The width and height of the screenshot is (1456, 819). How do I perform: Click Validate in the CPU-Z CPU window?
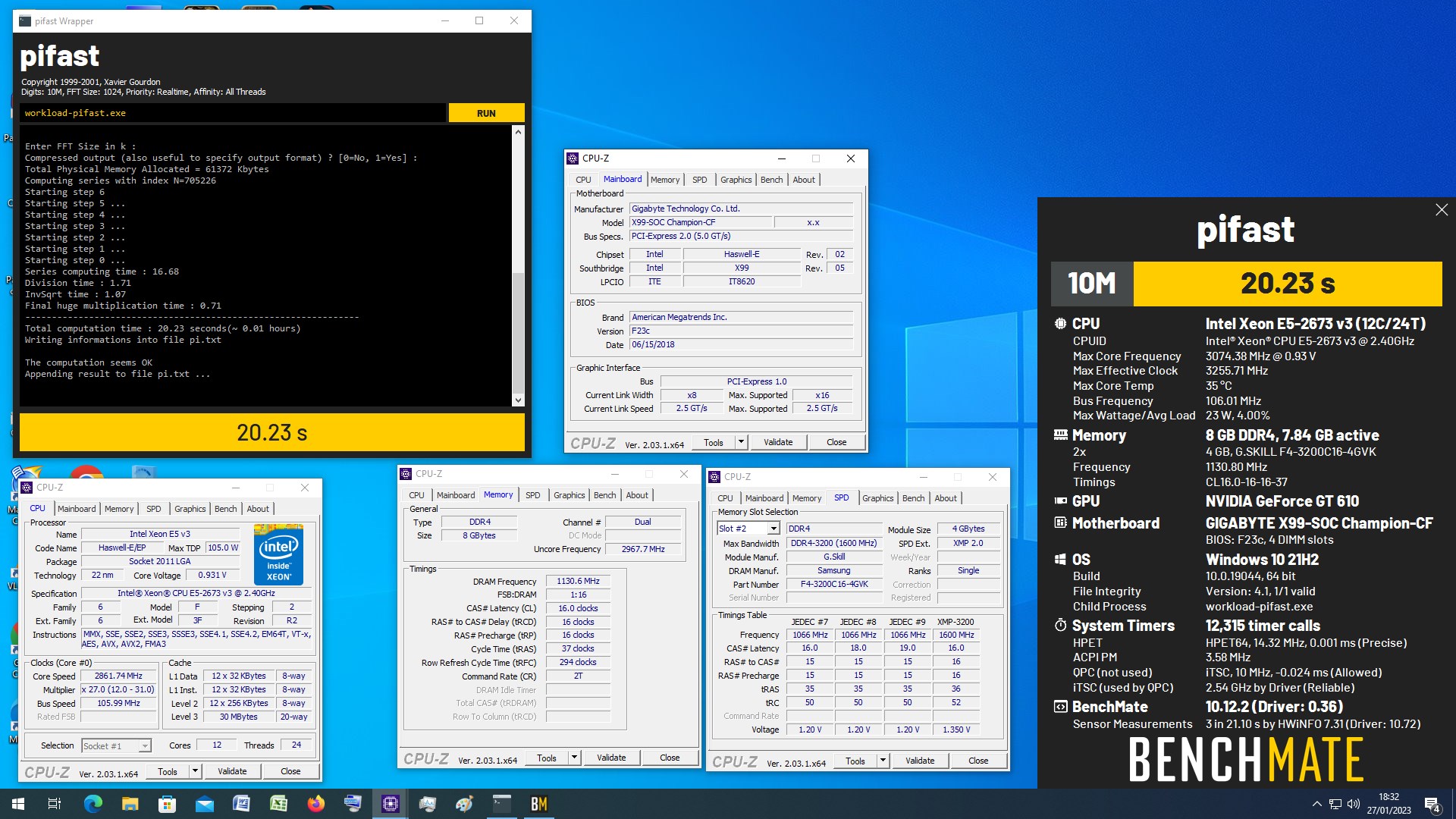[x=232, y=771]
